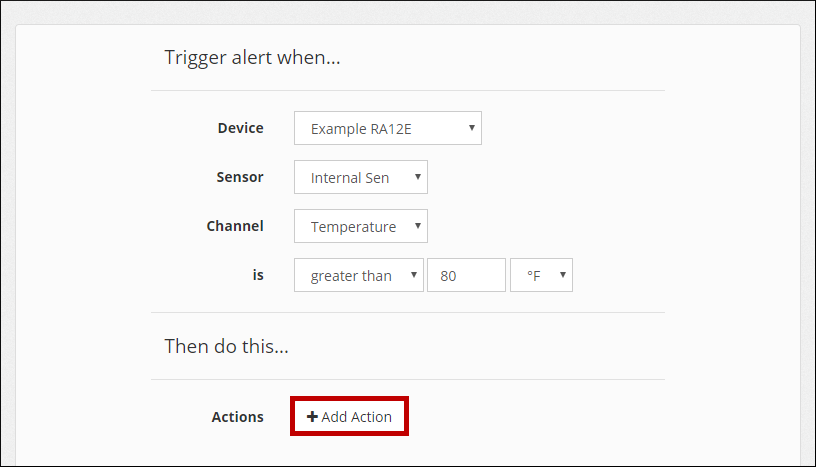Image resolution: width=816 pixels, height=467 pixels.
Task: Click the Actions field label
Action: pyautogui.click(x=237, y=417)
